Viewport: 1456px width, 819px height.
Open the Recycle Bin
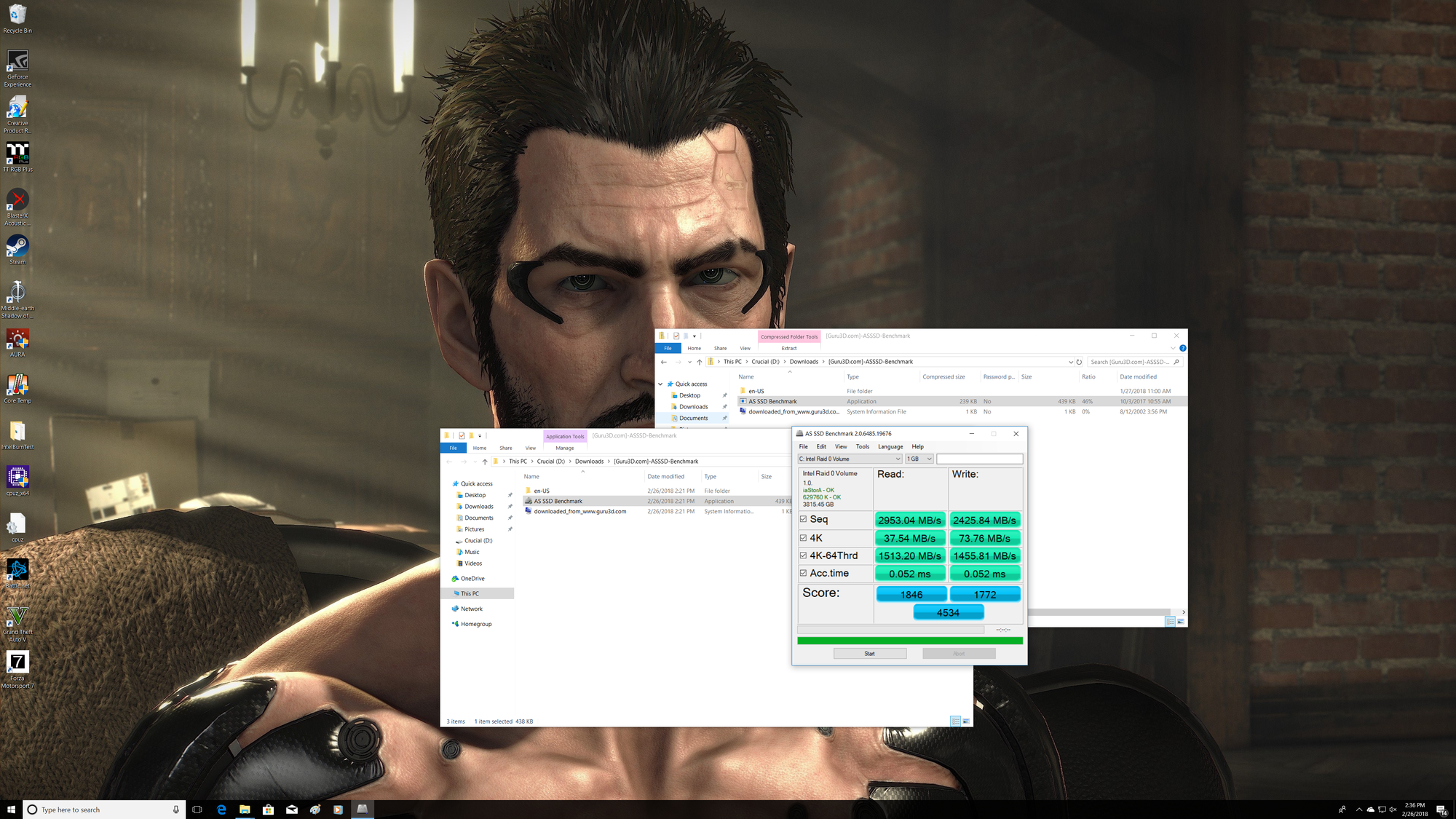[17, 16]
